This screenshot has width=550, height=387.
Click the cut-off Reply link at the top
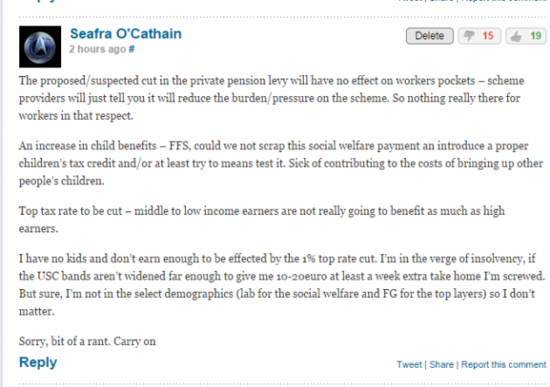pyautogui.click(x=40, y=1)
